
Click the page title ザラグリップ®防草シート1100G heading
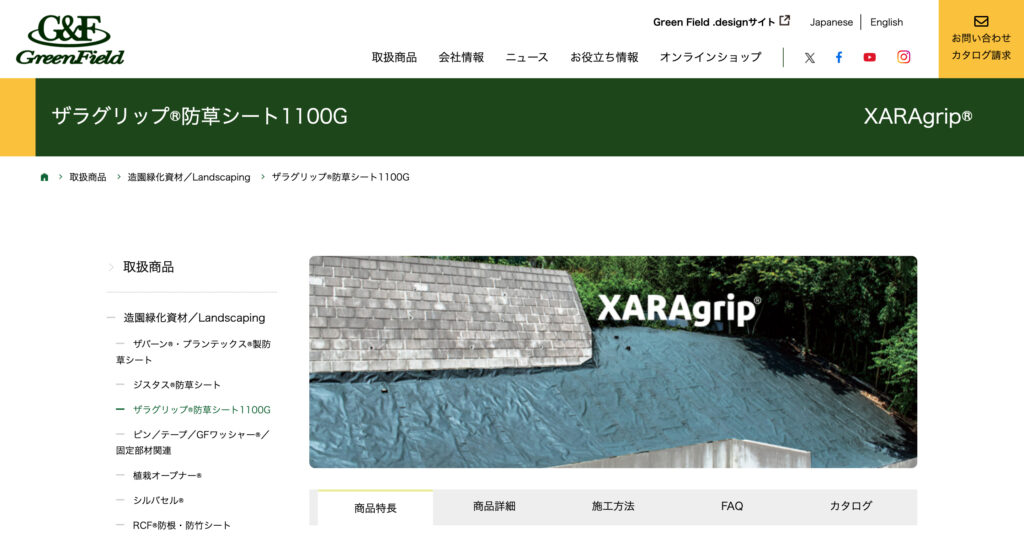(199, 116)
